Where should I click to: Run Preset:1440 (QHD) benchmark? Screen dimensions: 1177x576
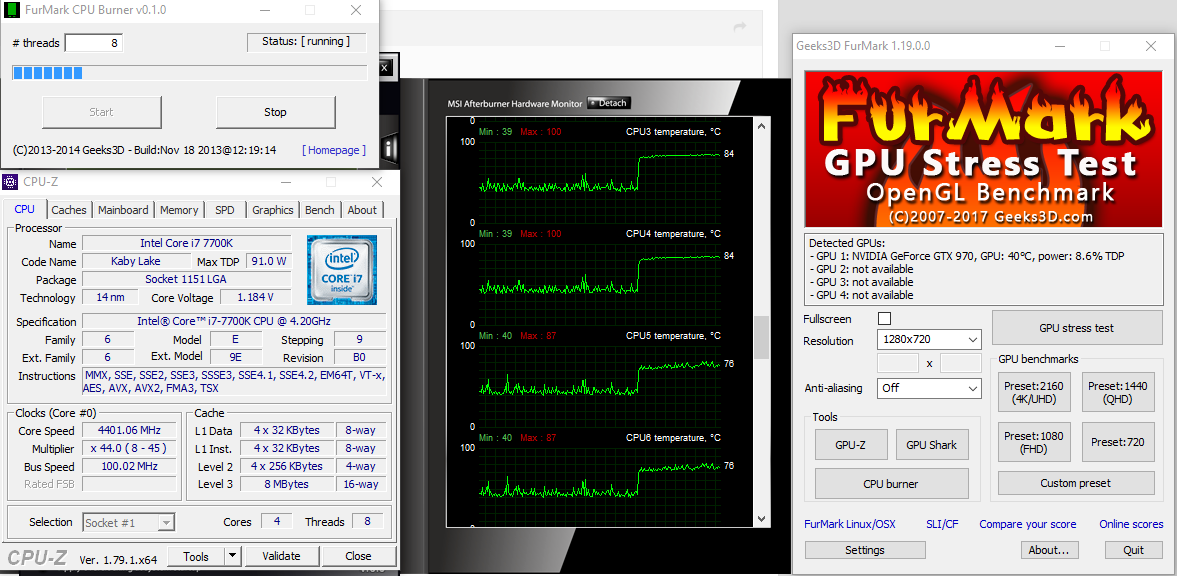click(x=1118, y=393)
